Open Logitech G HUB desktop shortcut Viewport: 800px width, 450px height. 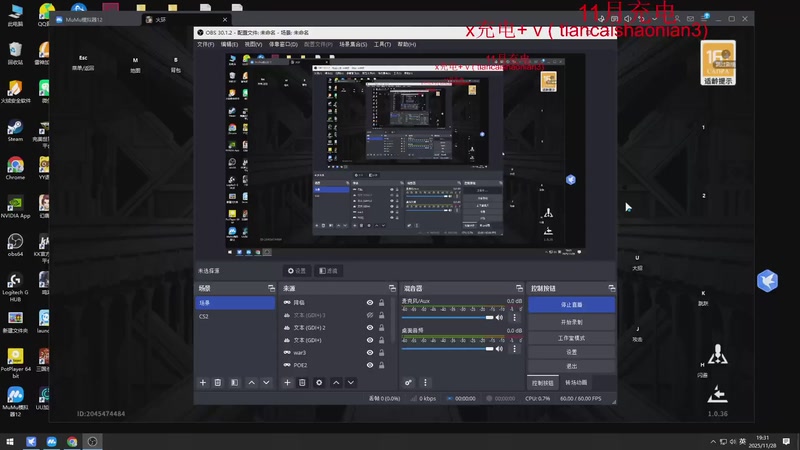15,287
